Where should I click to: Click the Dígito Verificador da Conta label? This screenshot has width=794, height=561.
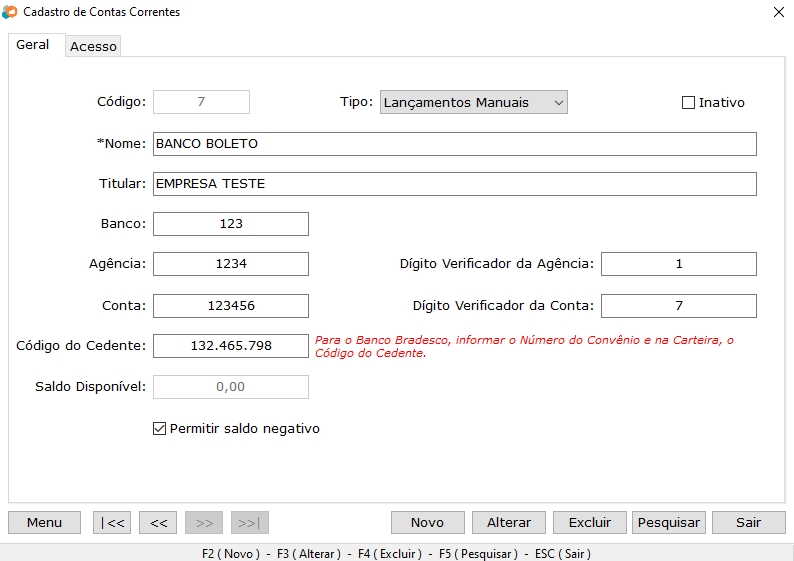tap(503, 306)
